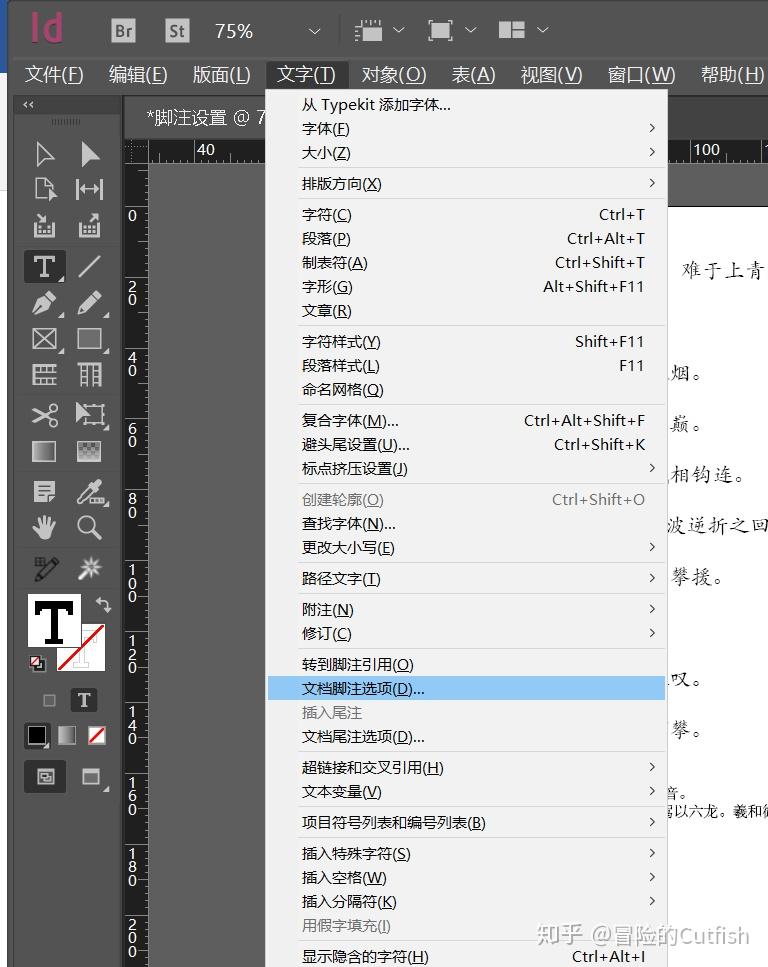Collapse the tools panel double arrow
768x967 pixels.
pyautogui.click(x=28, y=105)
